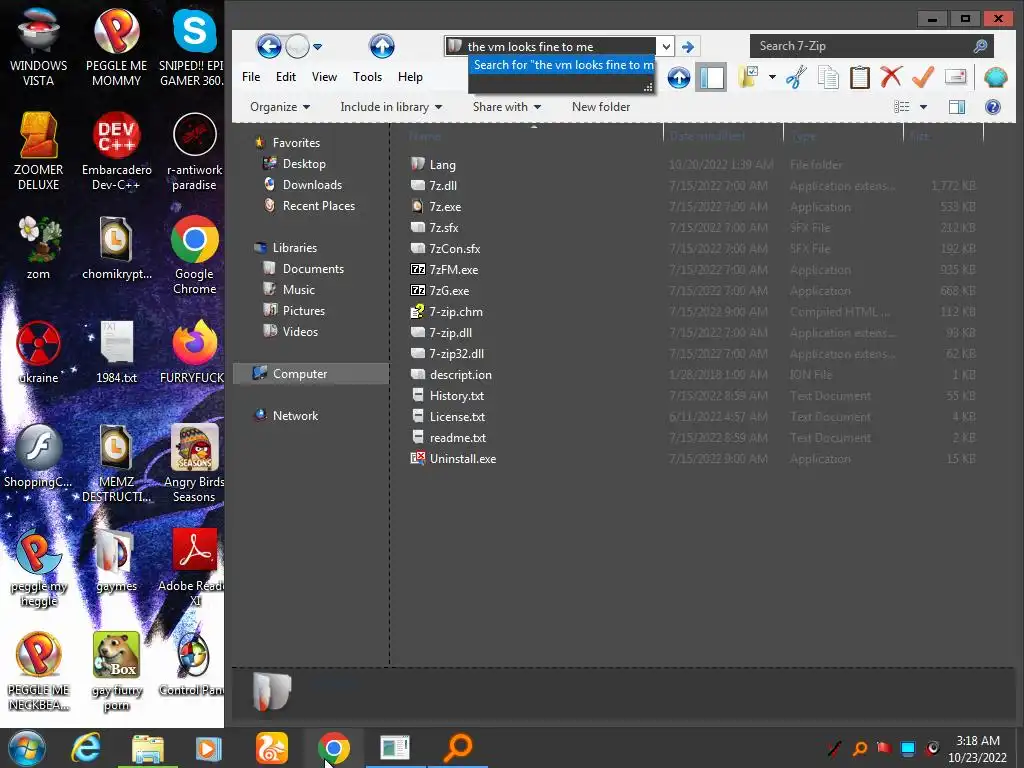Open the Include in library dropdown

tap(391, 107)
